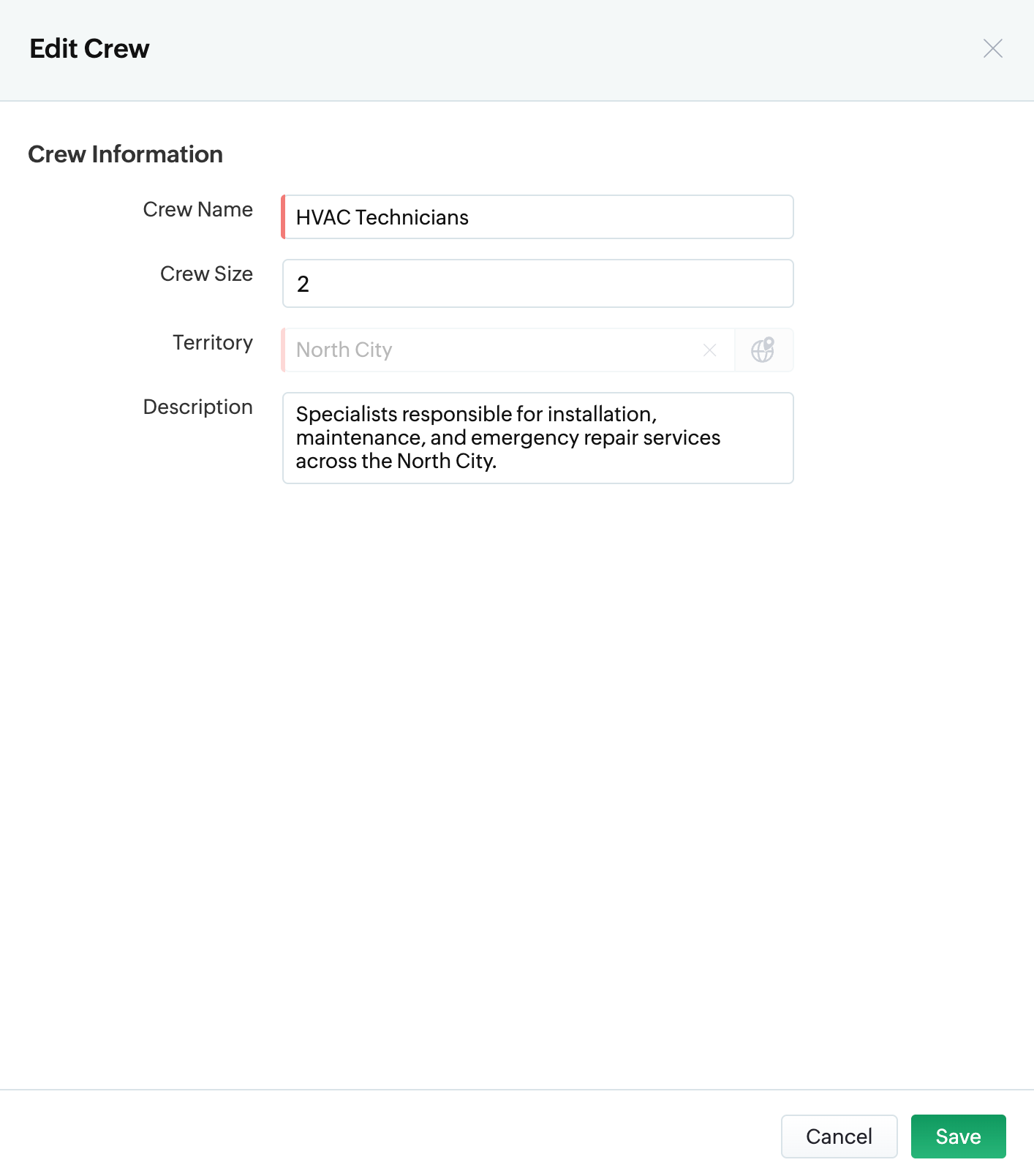Click the Description label

197,407
